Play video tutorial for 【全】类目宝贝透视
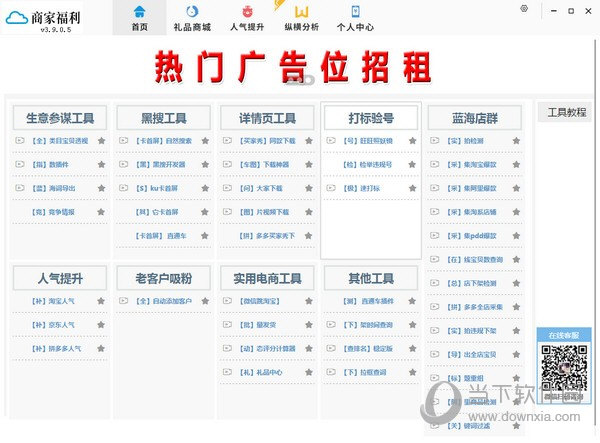The image size is (600, 443). tap(20, 141)
